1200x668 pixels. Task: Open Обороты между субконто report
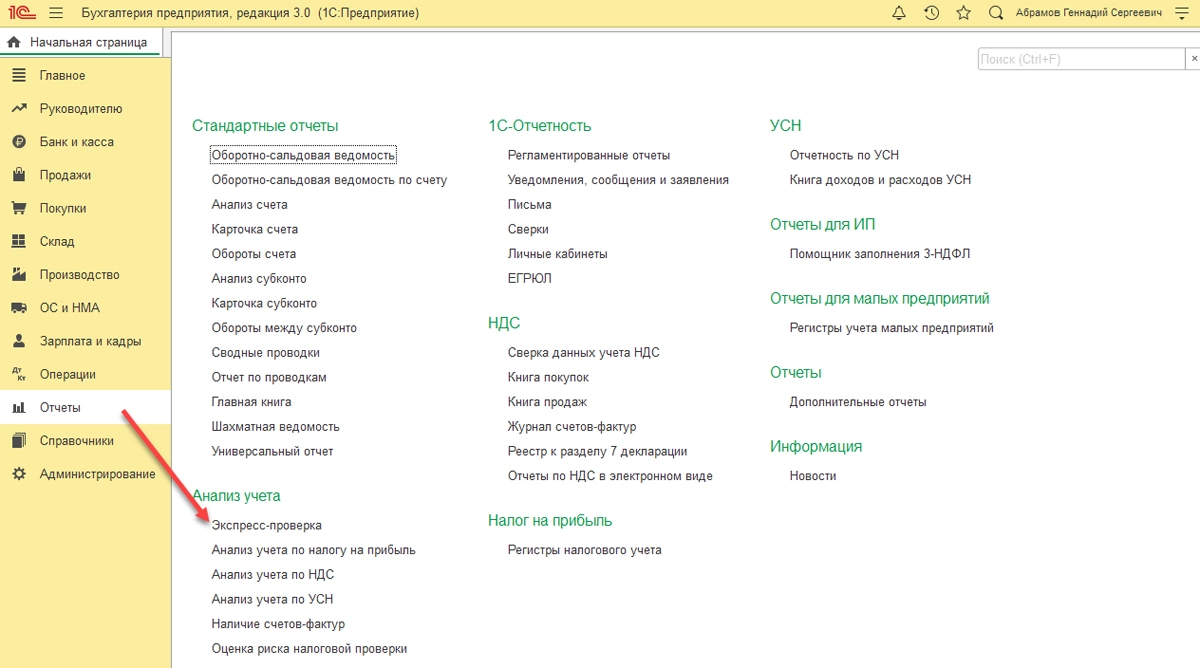click(x=284, y=328)
